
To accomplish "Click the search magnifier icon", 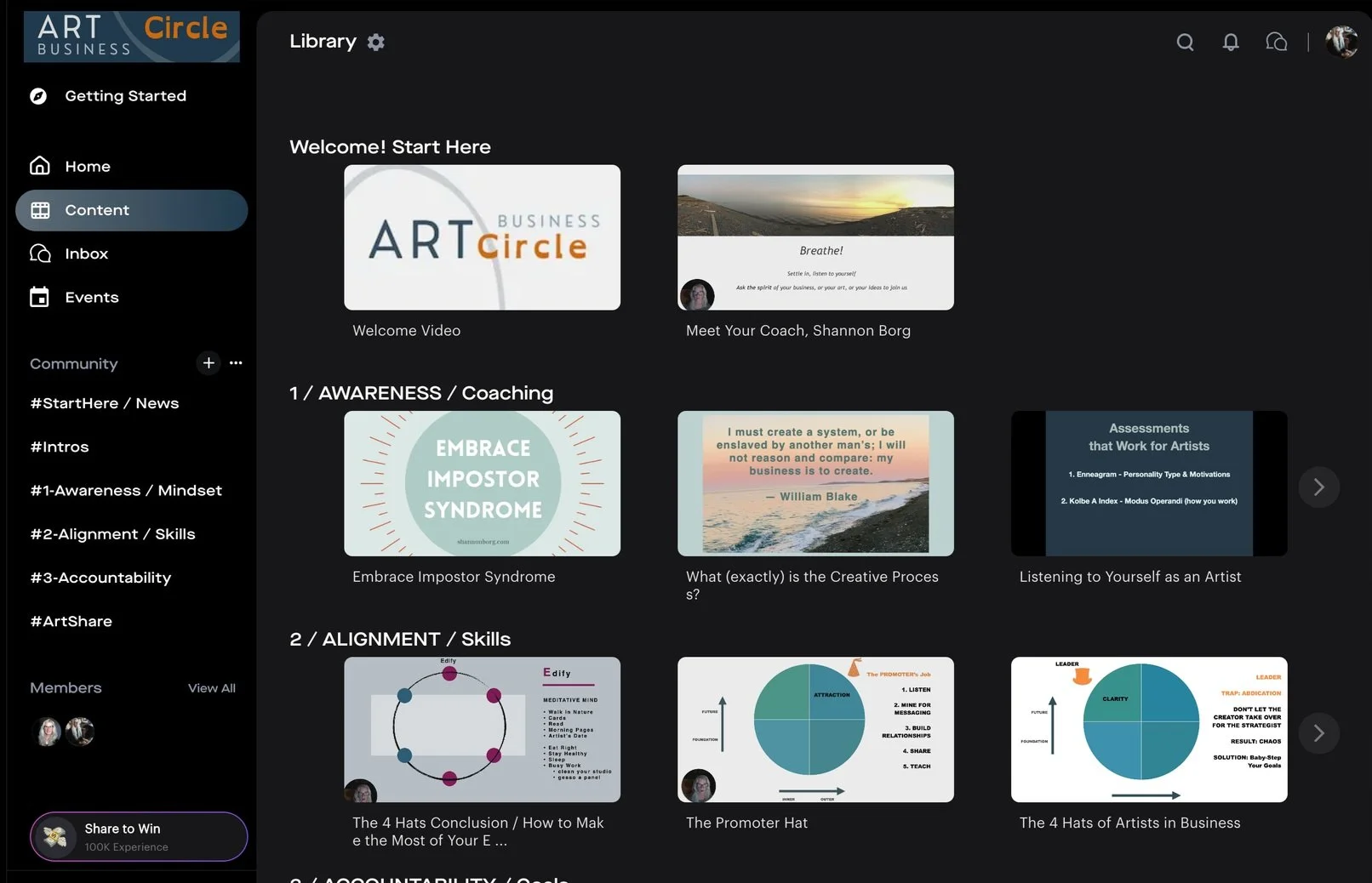I will 1185,42.
